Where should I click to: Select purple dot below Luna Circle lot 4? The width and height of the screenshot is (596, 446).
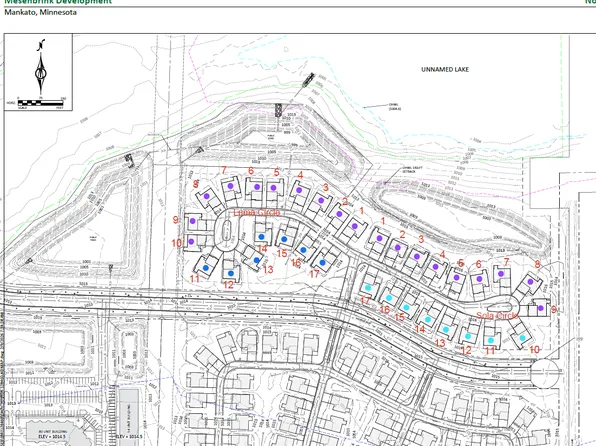(x=299, y=190)
